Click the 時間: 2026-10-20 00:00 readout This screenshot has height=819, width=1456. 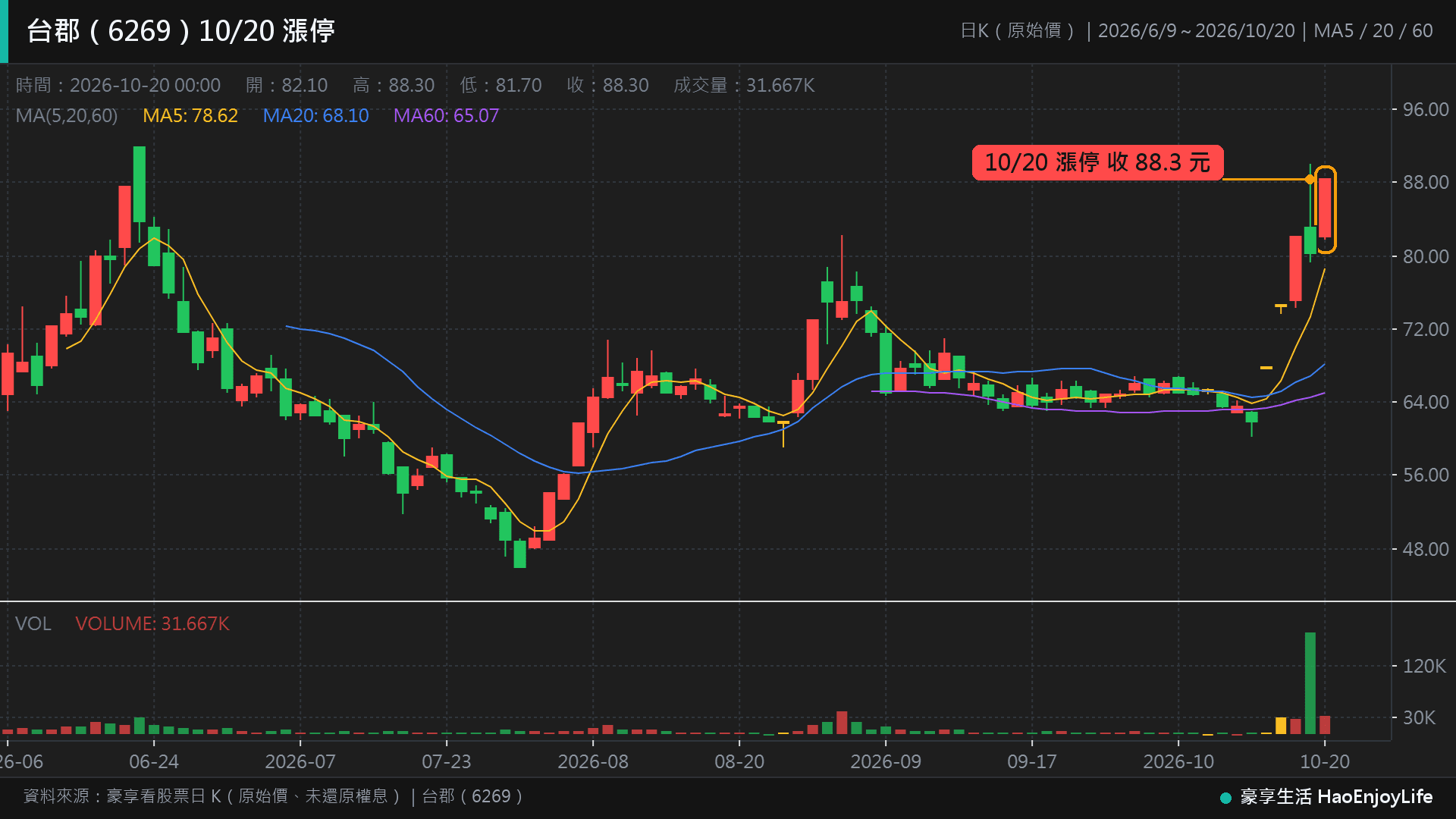[118, 85]
